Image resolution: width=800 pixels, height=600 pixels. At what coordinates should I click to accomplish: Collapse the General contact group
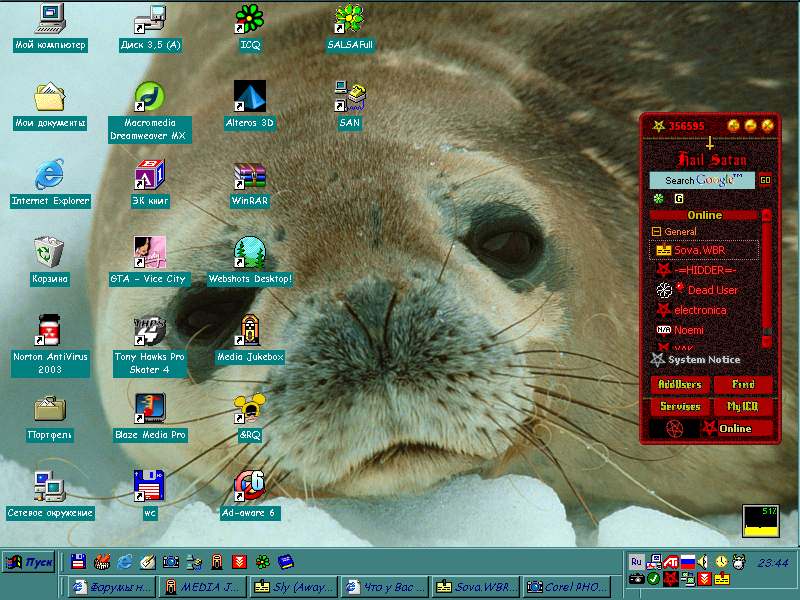pos(656,232)
